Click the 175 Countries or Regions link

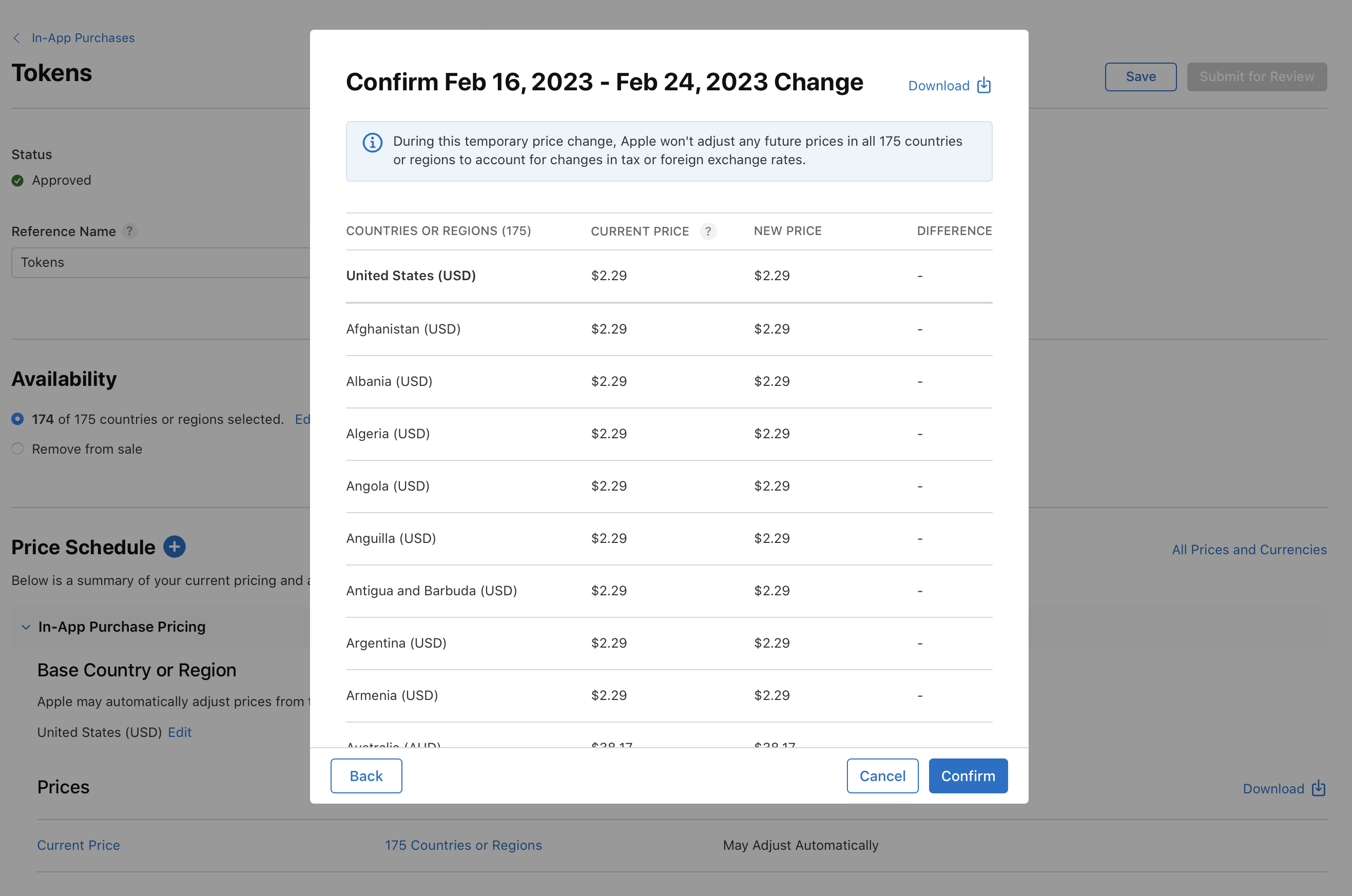click(x=463, y=845)
